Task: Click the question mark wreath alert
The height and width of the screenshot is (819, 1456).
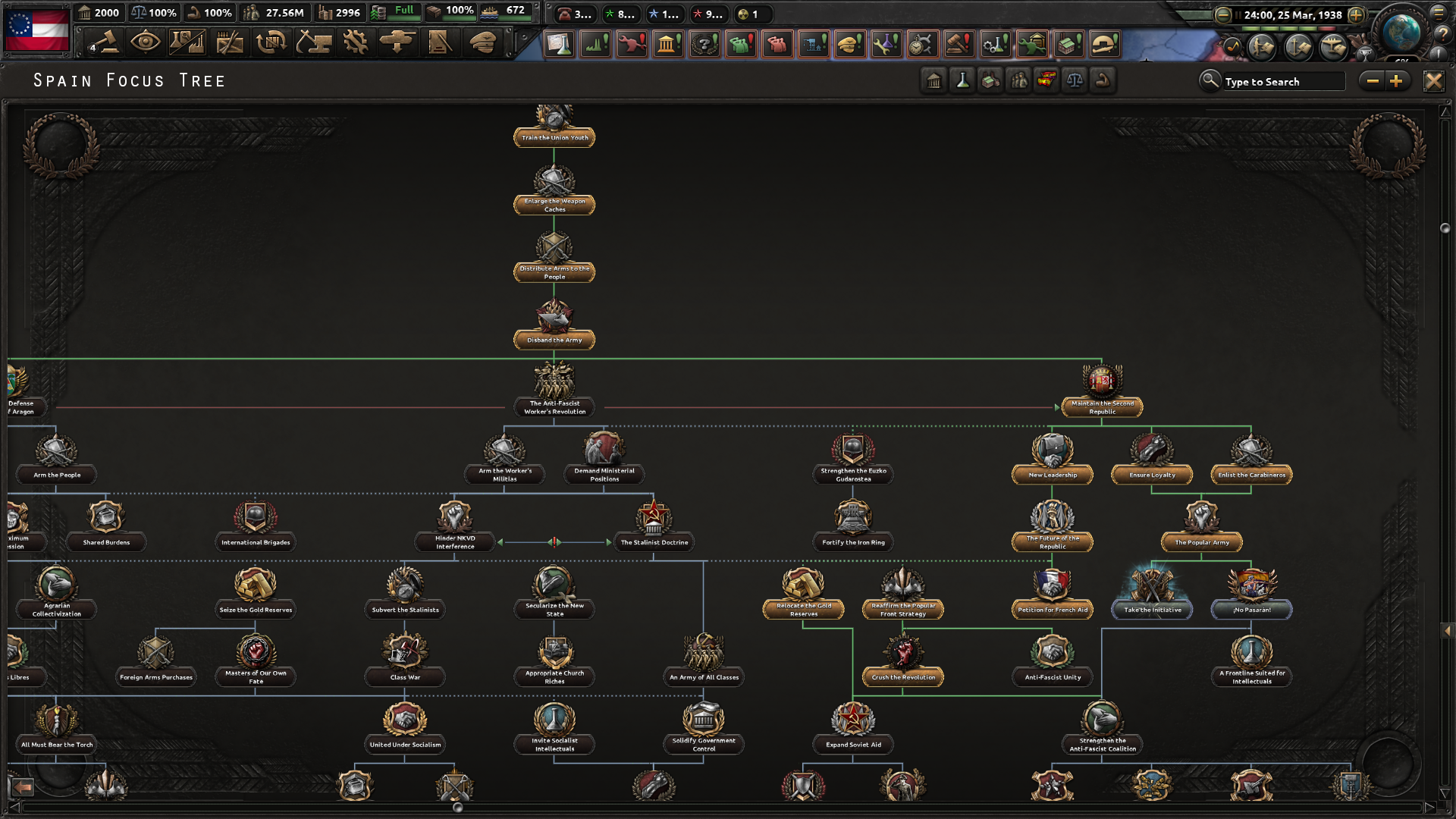Action: 704,44
